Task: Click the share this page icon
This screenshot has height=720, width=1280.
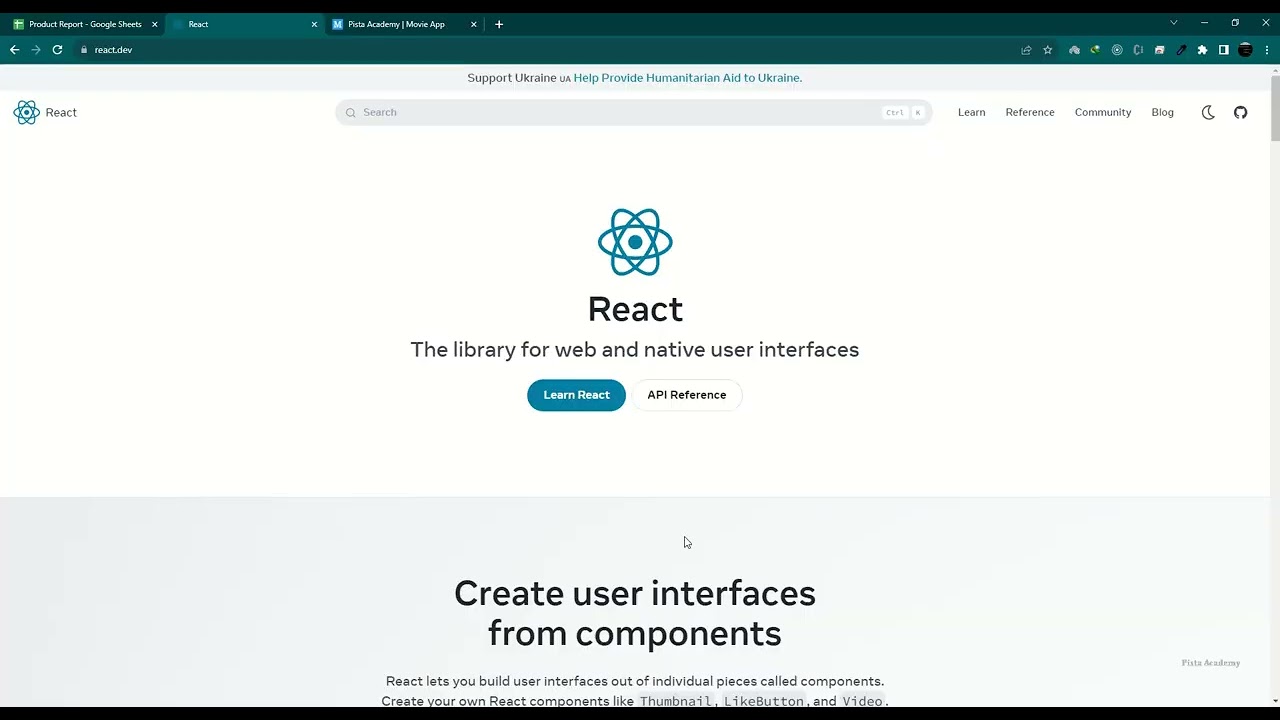Action: [x=1026, y=50]
